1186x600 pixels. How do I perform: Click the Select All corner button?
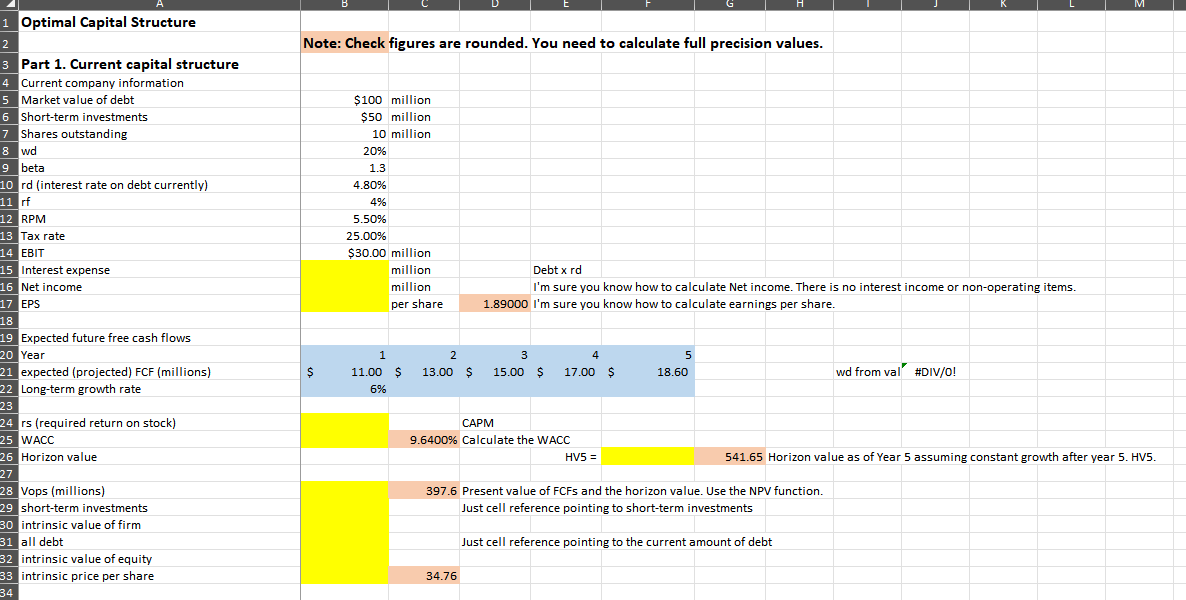[x=7, y=5]
